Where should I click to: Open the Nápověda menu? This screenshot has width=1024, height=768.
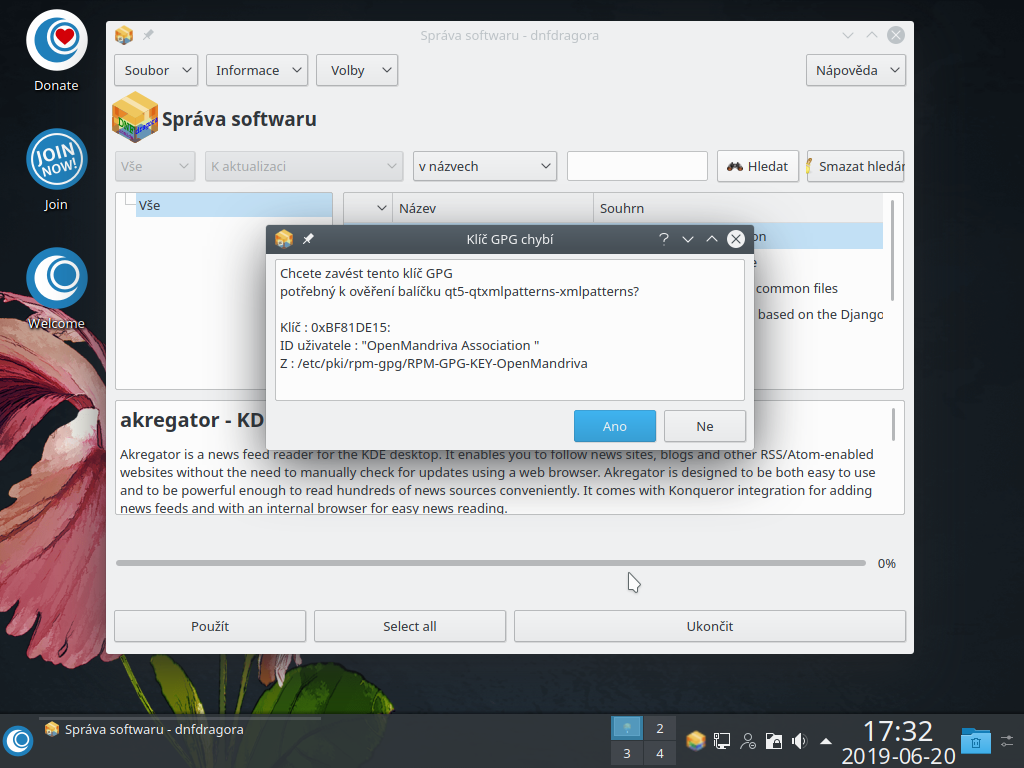[x=855, y=70]
